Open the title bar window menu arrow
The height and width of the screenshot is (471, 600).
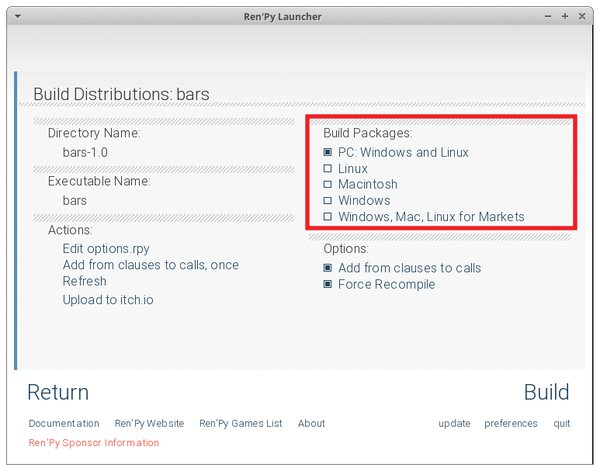(18, 16)
